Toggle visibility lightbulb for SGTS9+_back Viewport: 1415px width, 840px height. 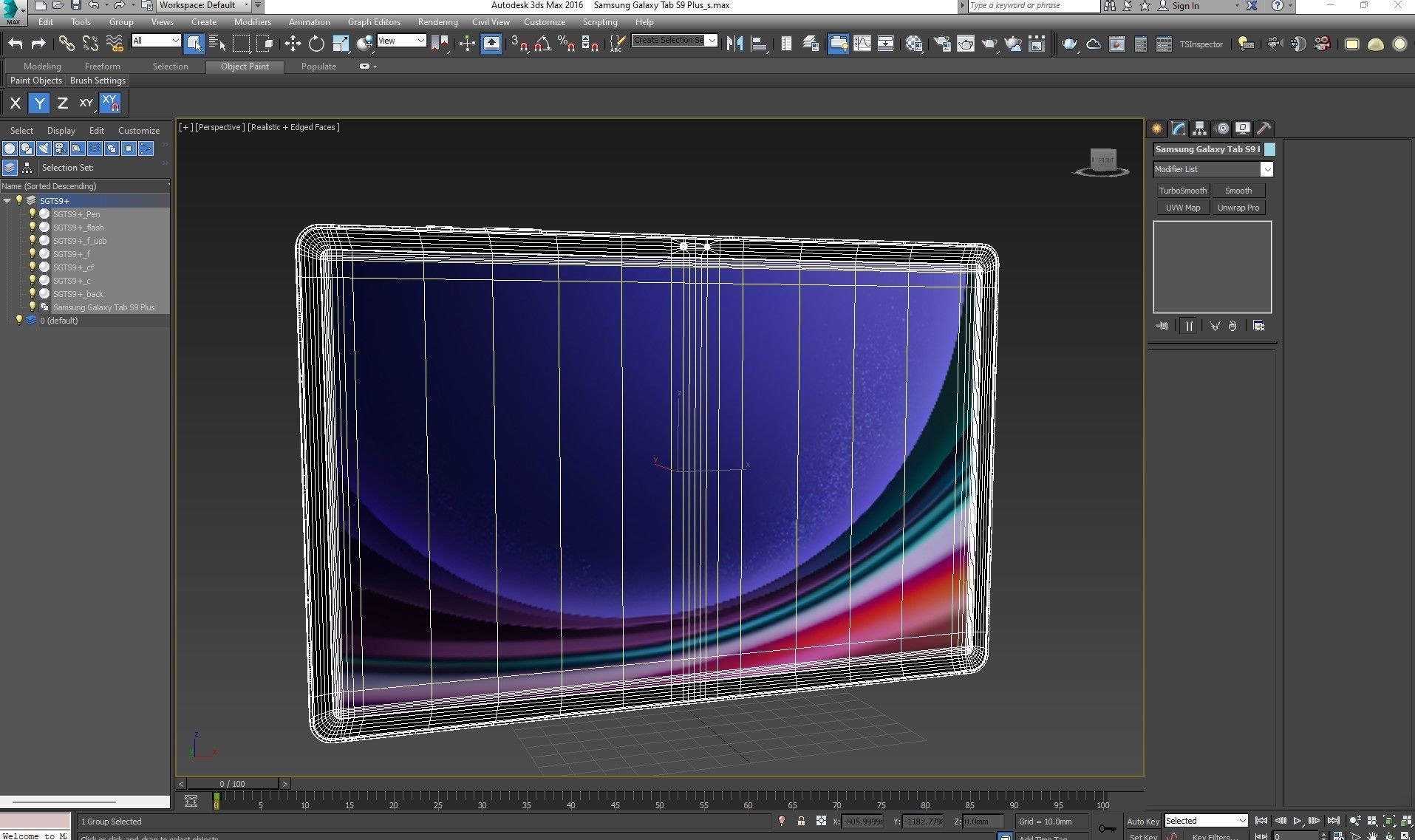(x=32, y=293)
